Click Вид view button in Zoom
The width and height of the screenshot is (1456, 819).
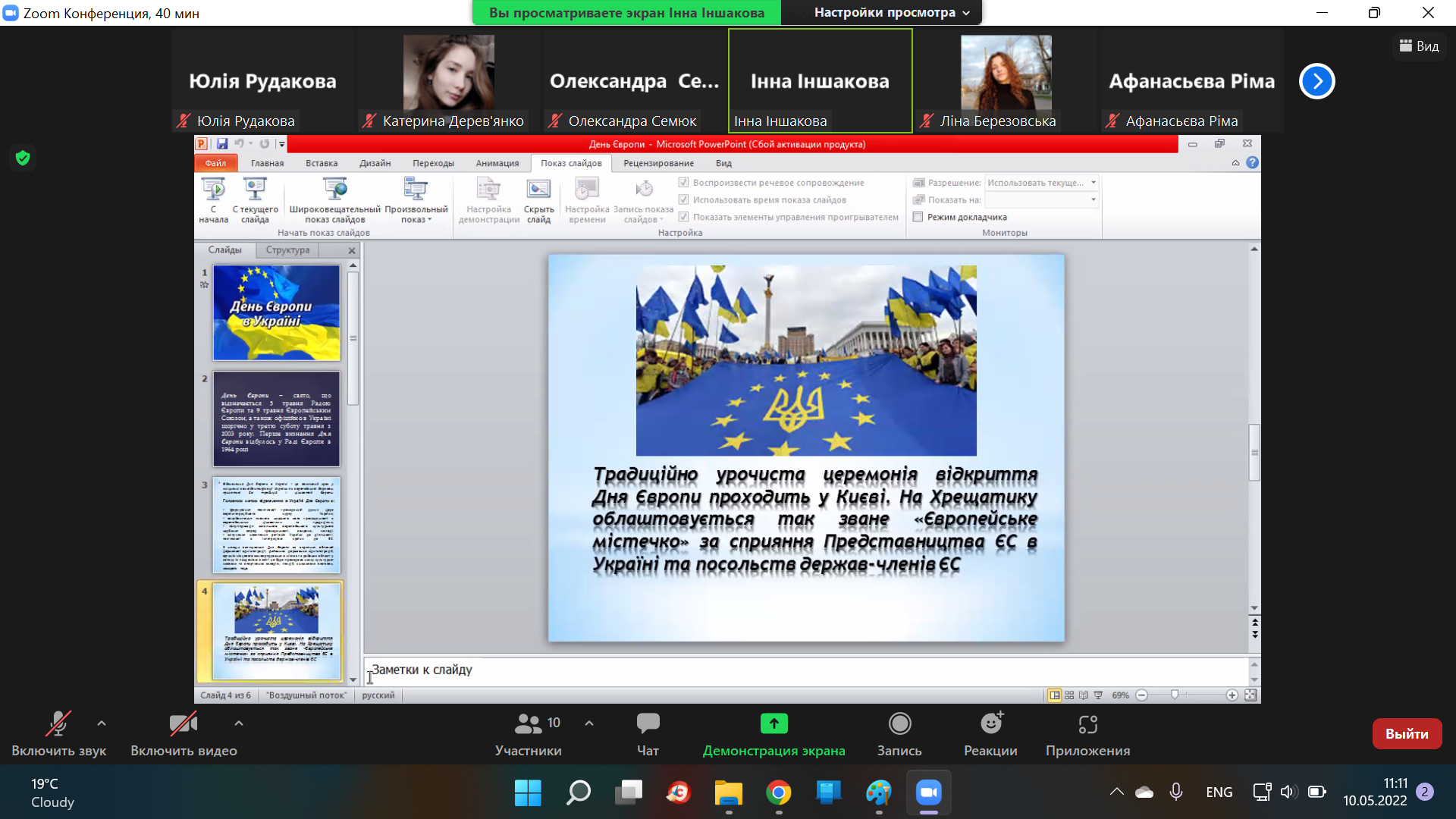point(1419,45)
